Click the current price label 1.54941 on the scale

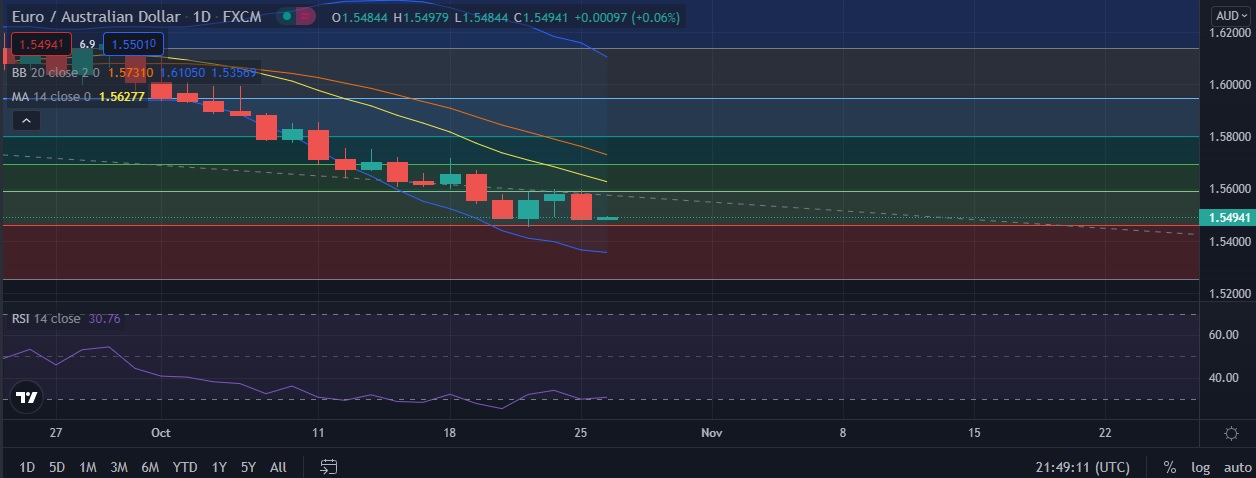tap(1226, 218)
